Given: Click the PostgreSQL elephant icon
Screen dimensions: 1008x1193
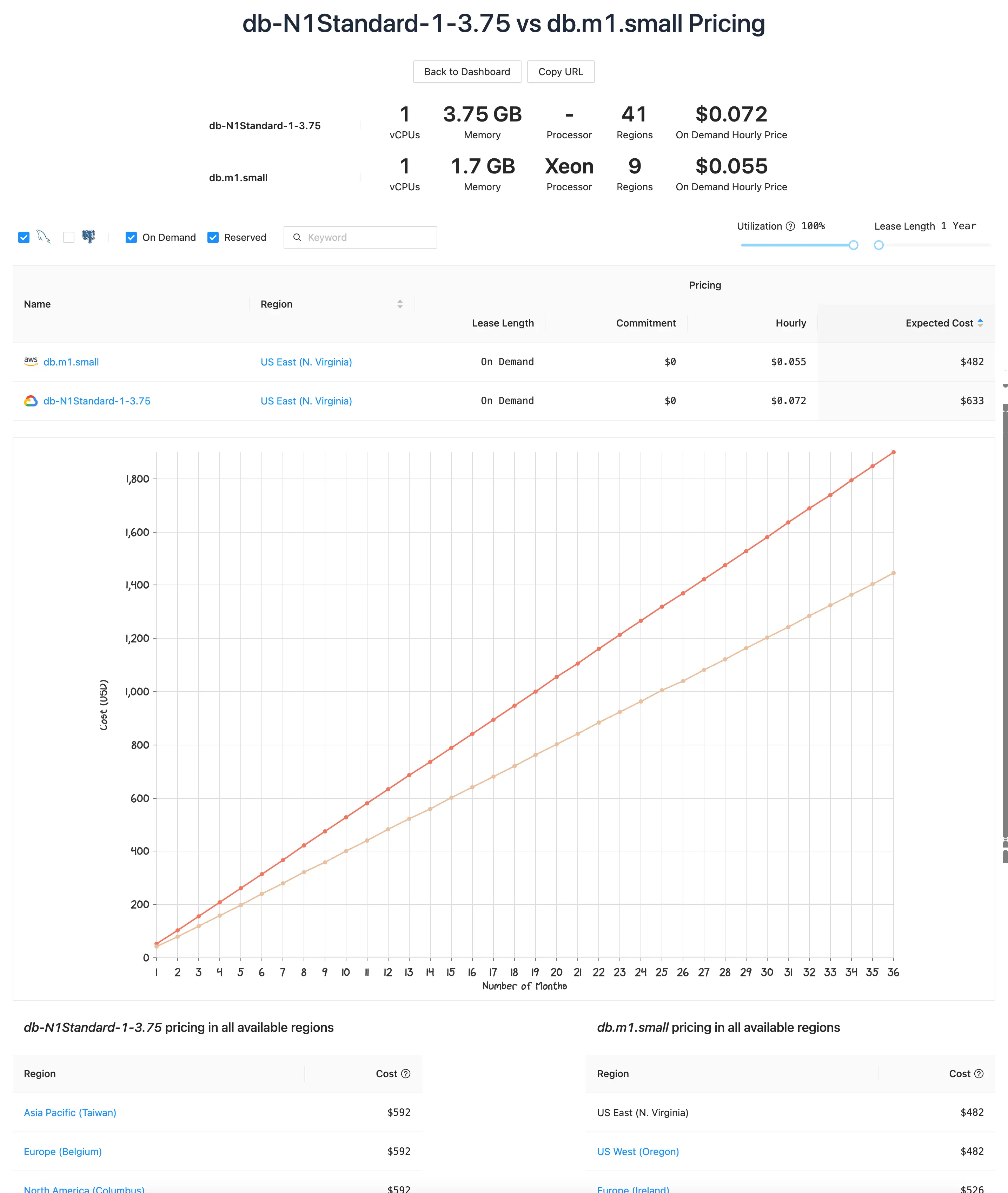Looking at the screenshot, I should pos(88,237).
